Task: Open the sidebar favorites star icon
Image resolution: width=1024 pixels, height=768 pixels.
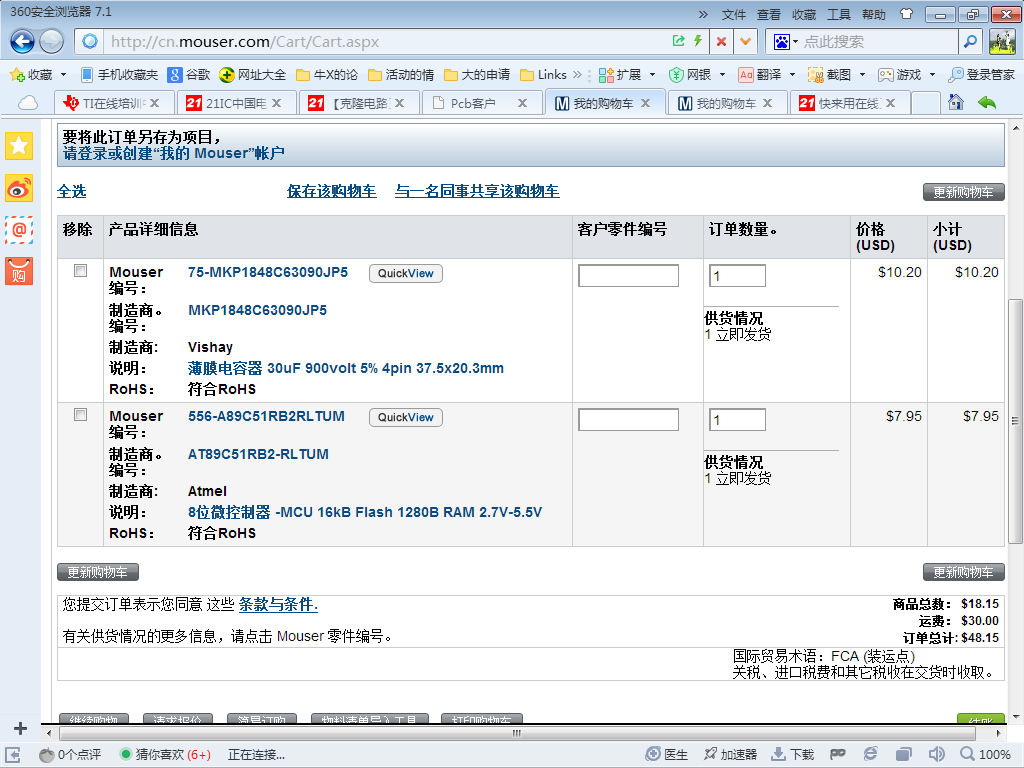Action: [19, 146]
